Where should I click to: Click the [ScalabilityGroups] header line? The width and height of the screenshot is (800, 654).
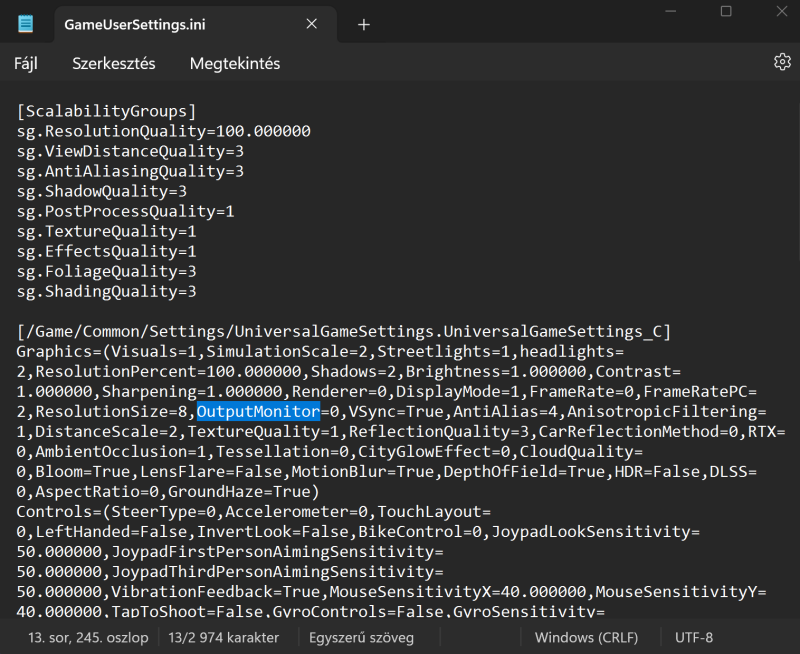point(107,111)
